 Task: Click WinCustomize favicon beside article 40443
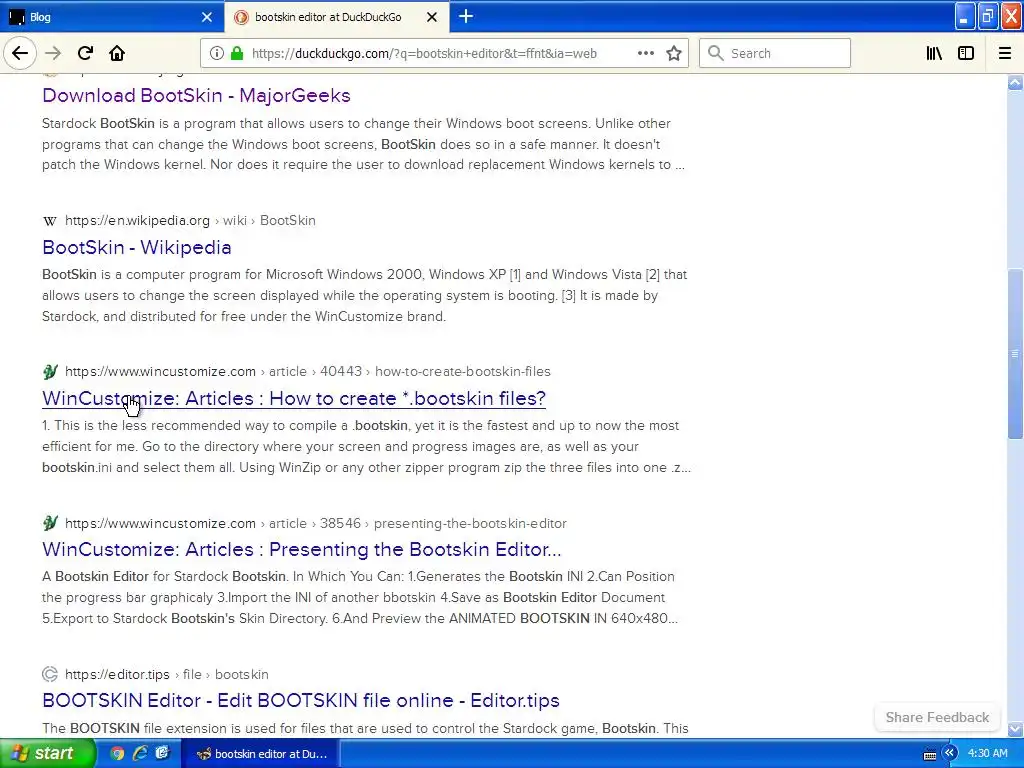(50, 372)
